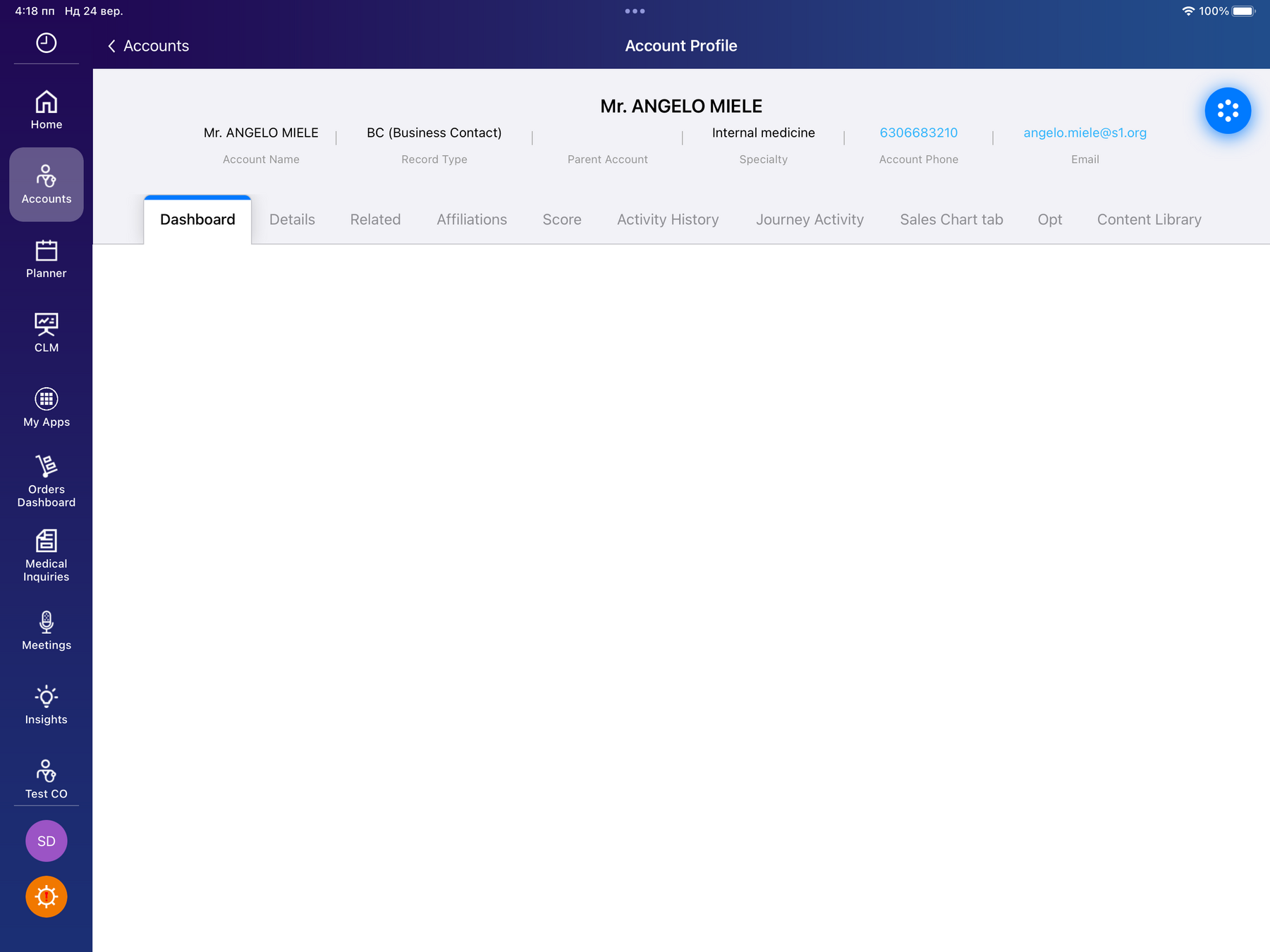Open the Opt tab
This screenshot has width=1270, height=952.
[x=1049, y=219]
